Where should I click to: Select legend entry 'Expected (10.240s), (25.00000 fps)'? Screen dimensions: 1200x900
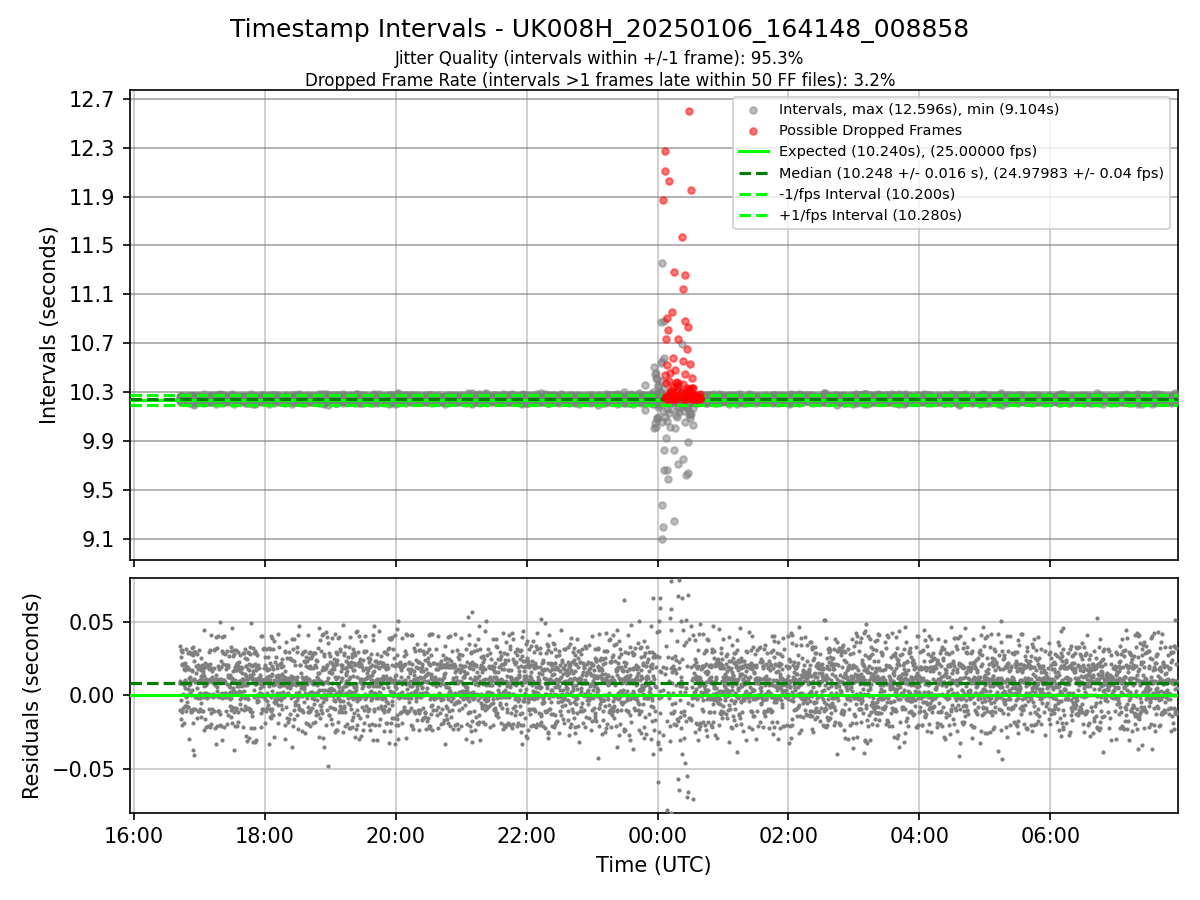pyautogui.click(x=907, y=151)
